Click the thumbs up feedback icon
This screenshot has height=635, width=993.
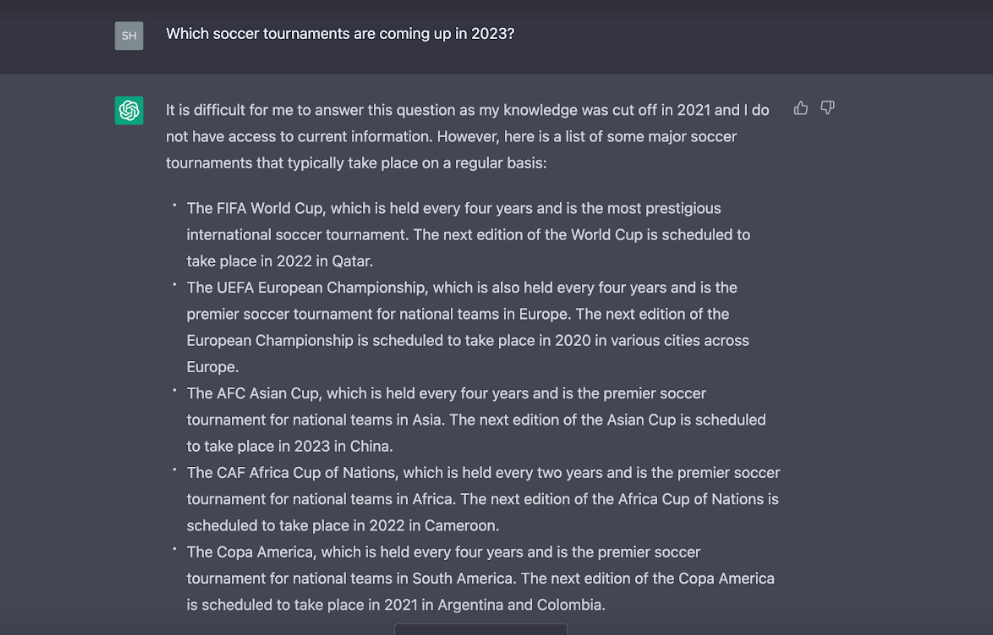pos(801,108)
